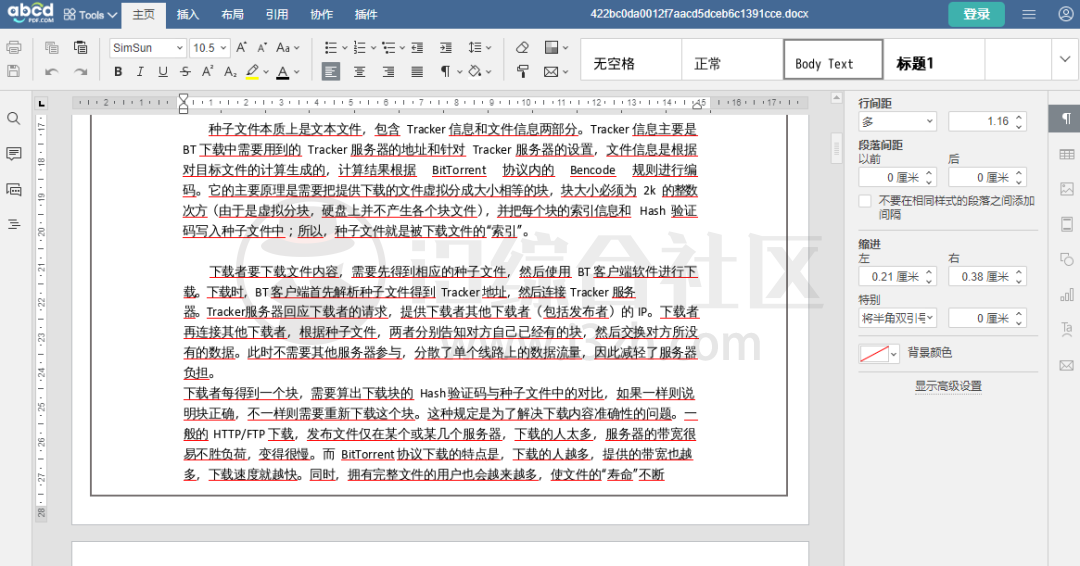Open the hamburger view settings menu
1080x566 pixels.
point(1029,14)
